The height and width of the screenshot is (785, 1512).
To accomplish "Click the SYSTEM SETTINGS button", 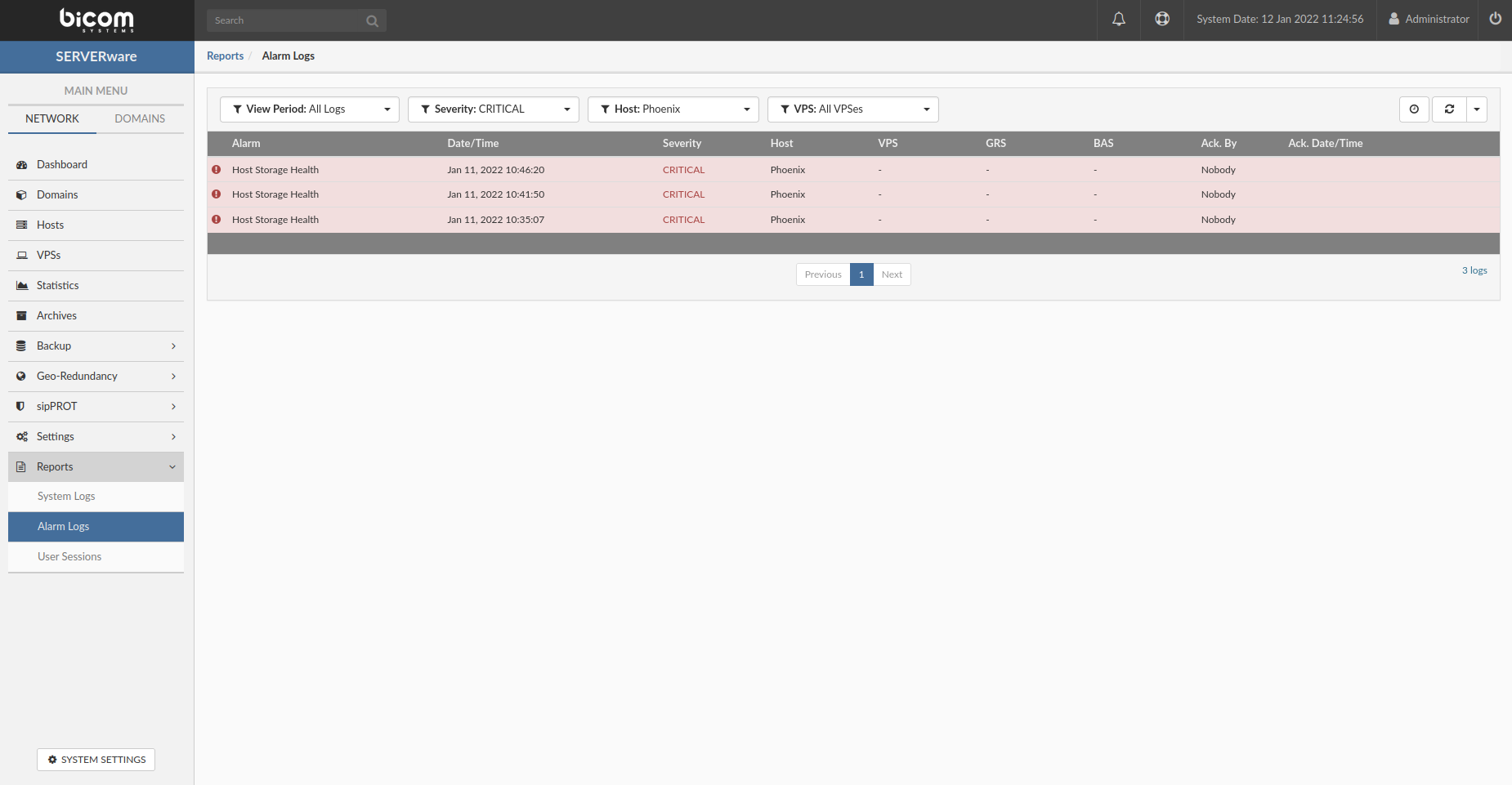I will pos(96,760).
